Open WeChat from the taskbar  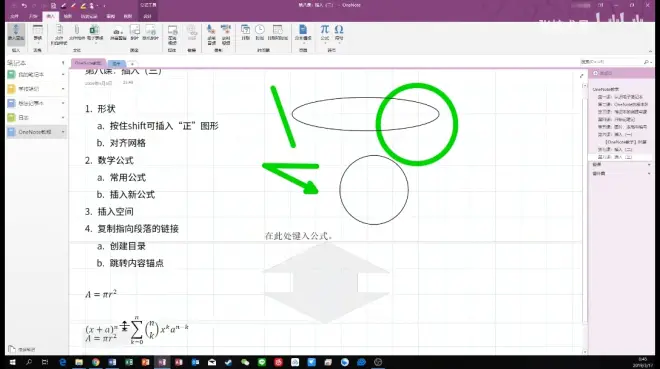click(245, 362)
